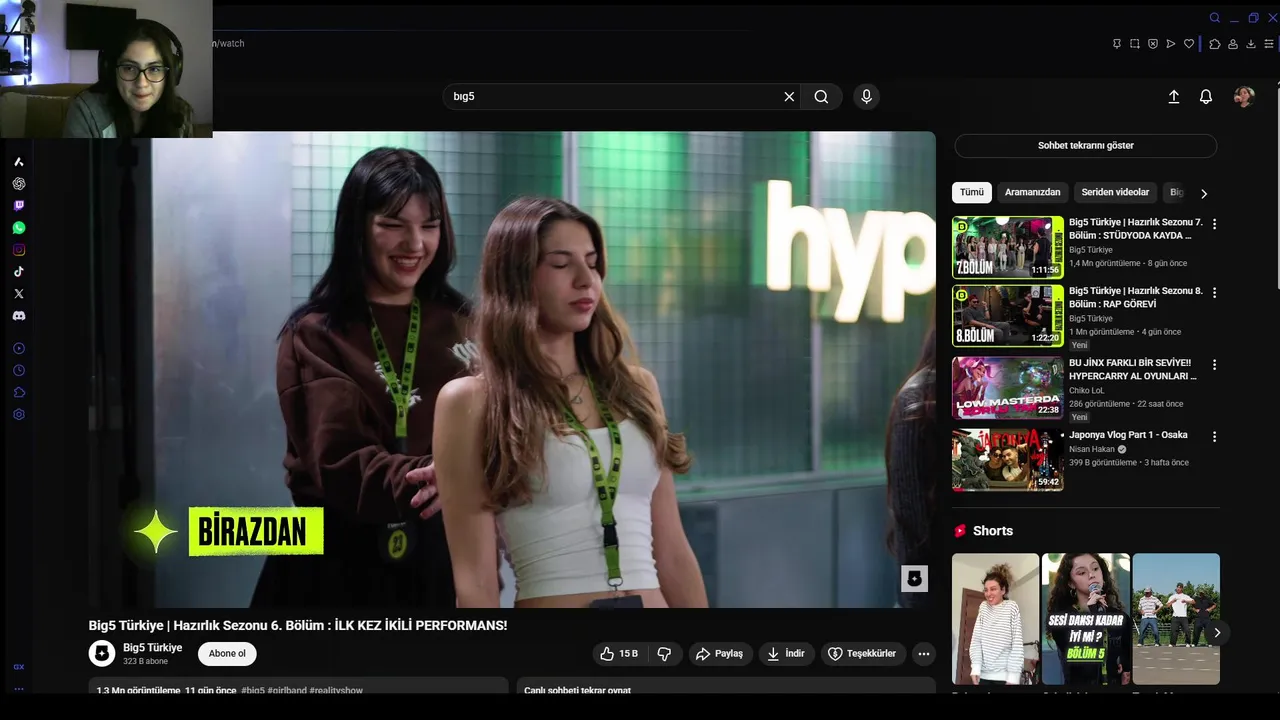The width and height of the screenshot is (1280, 720).
Task: Bookmark the page with the heart icon
Action: point(1189,44)
